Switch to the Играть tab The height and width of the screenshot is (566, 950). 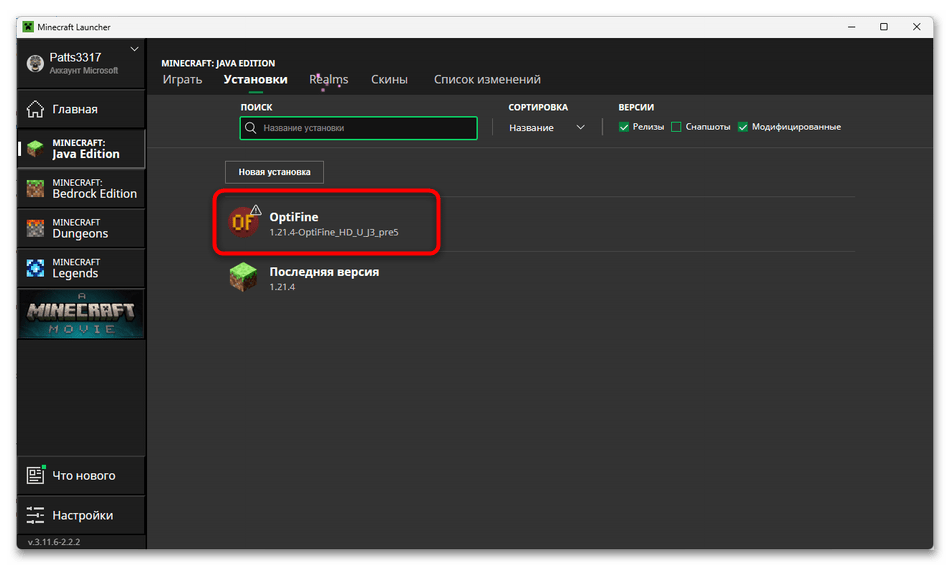pyautogui.click(x=182, y=79)
